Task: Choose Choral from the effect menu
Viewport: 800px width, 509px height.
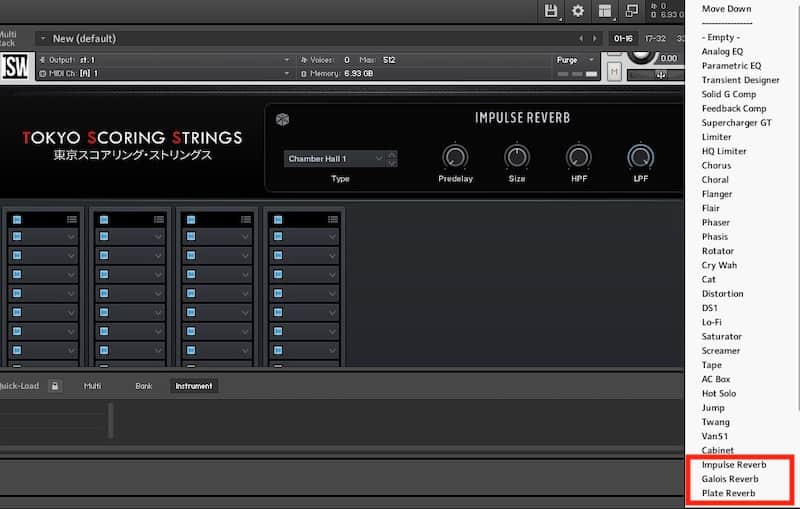Action: 715,180
